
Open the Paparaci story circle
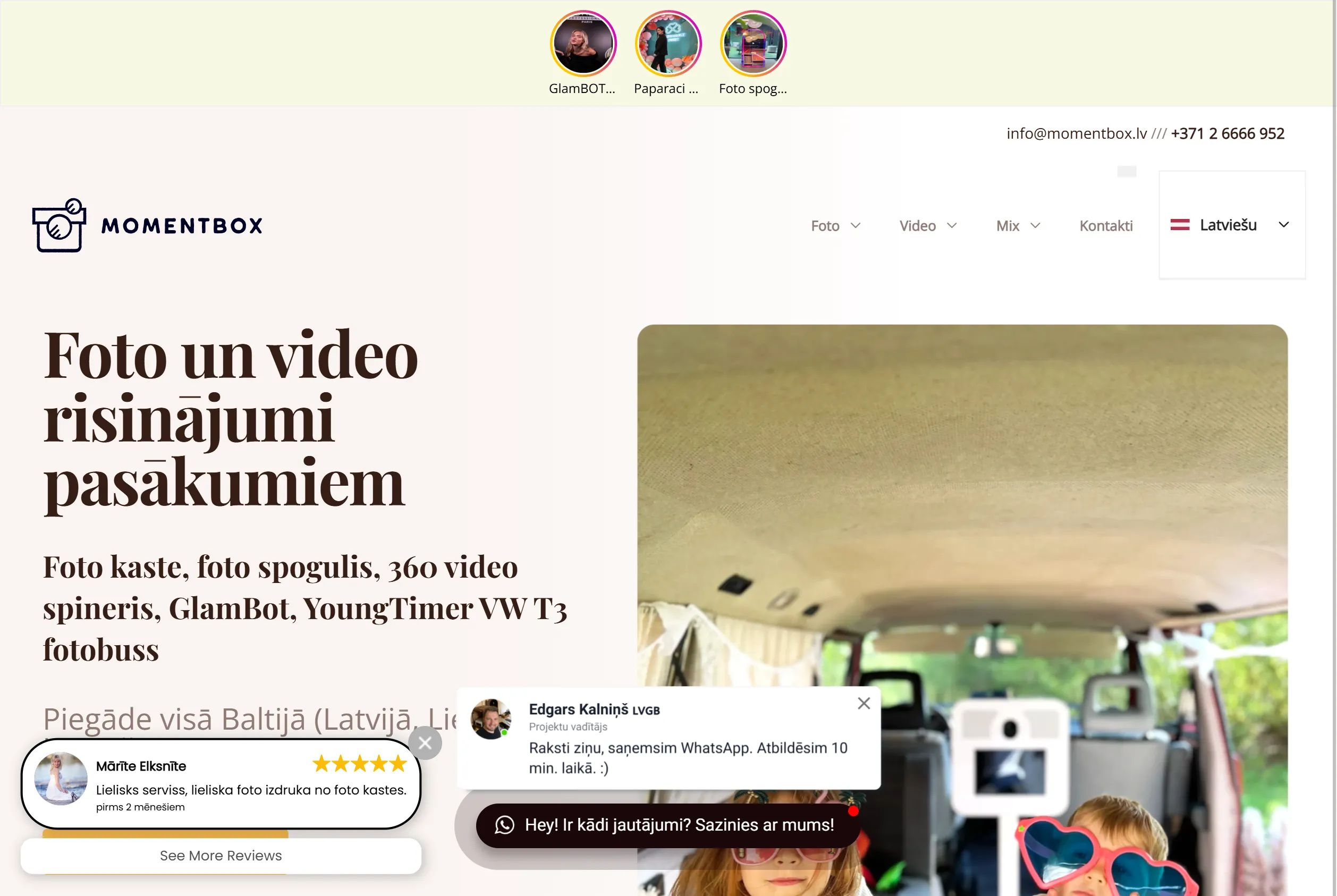[668, 44]
